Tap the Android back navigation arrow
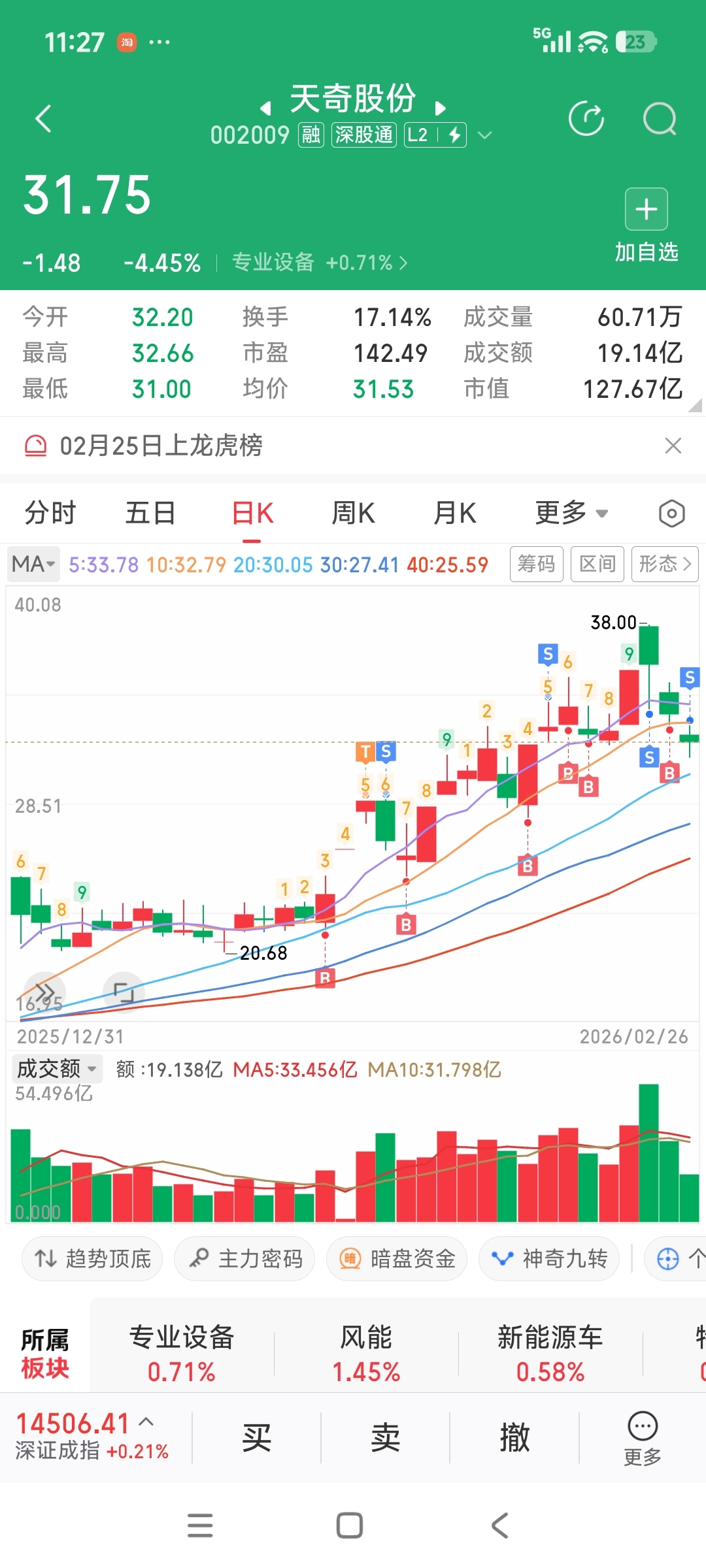The image size is (706, 1568). tap(499, 1526)
